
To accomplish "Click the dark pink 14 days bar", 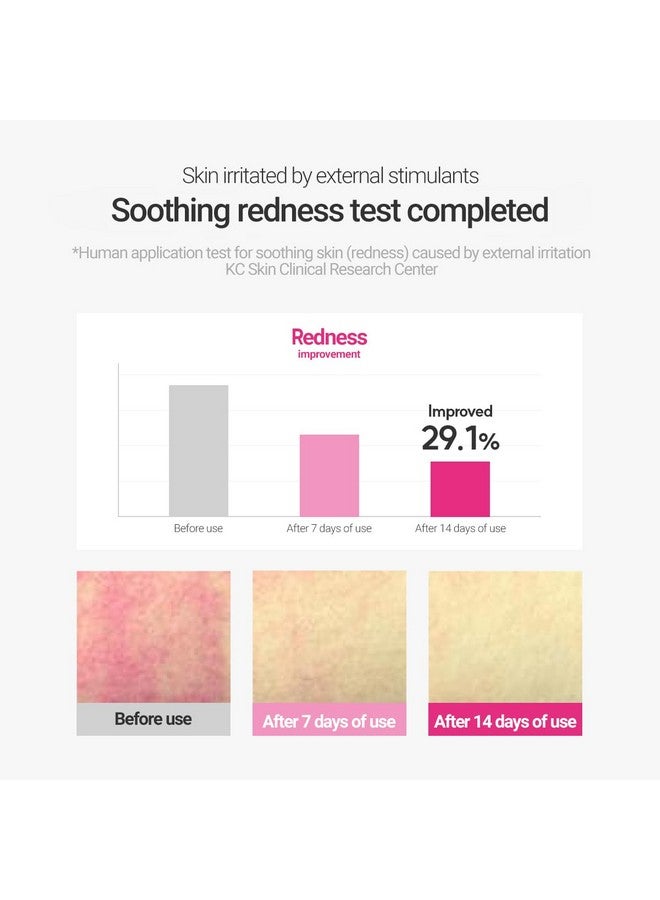I will (460, 488).
